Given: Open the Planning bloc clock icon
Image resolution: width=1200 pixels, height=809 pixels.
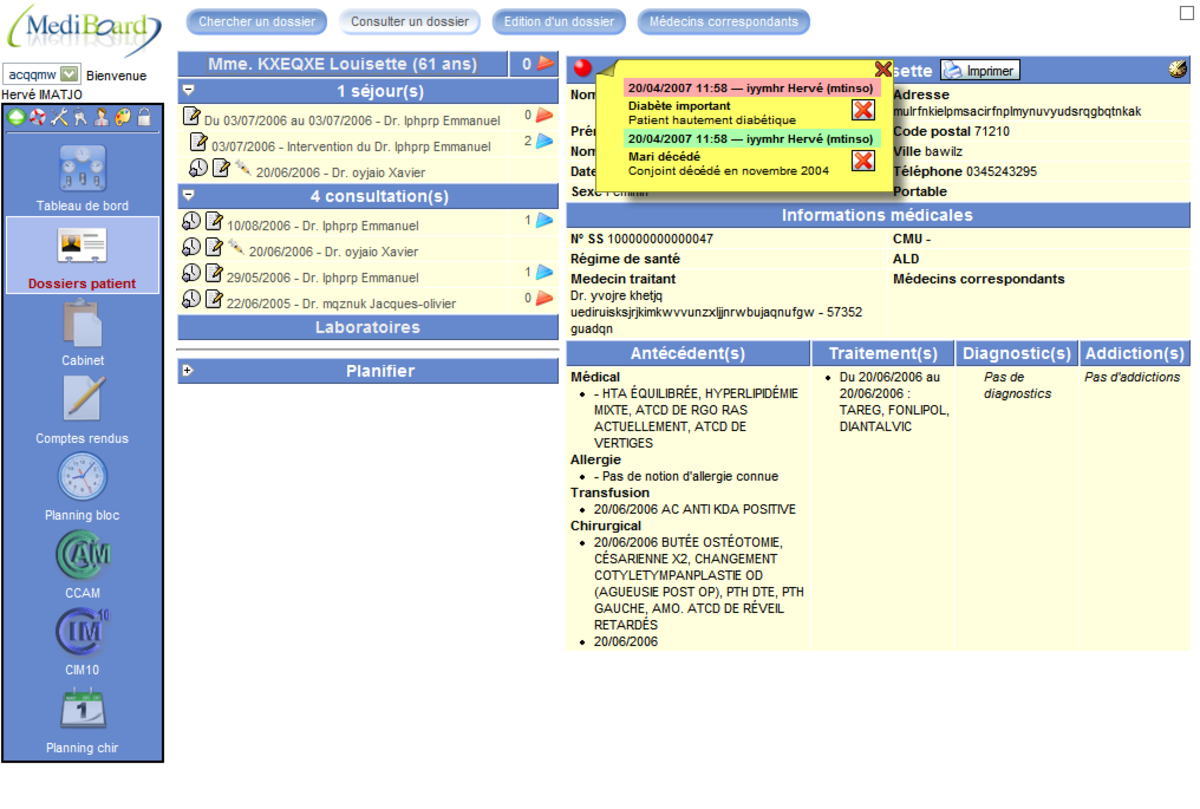Looking at the screenshot, I should (x=82, y=477).
